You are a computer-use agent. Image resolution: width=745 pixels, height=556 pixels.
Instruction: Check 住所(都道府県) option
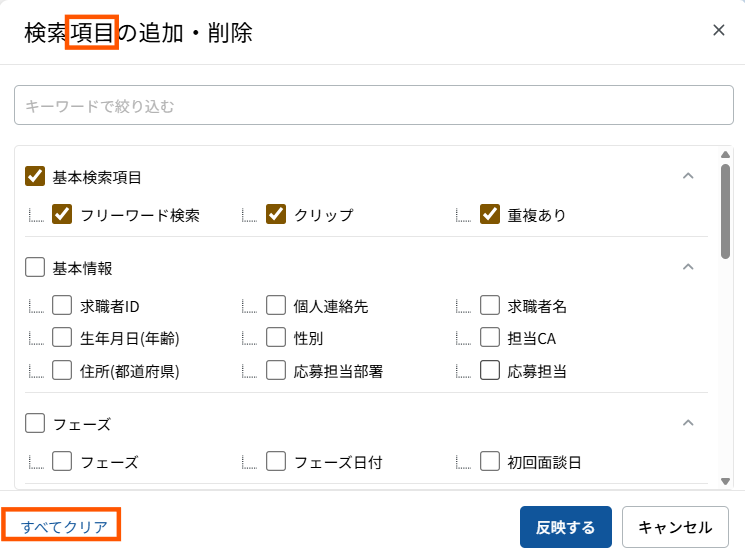(x=62, y=370)
